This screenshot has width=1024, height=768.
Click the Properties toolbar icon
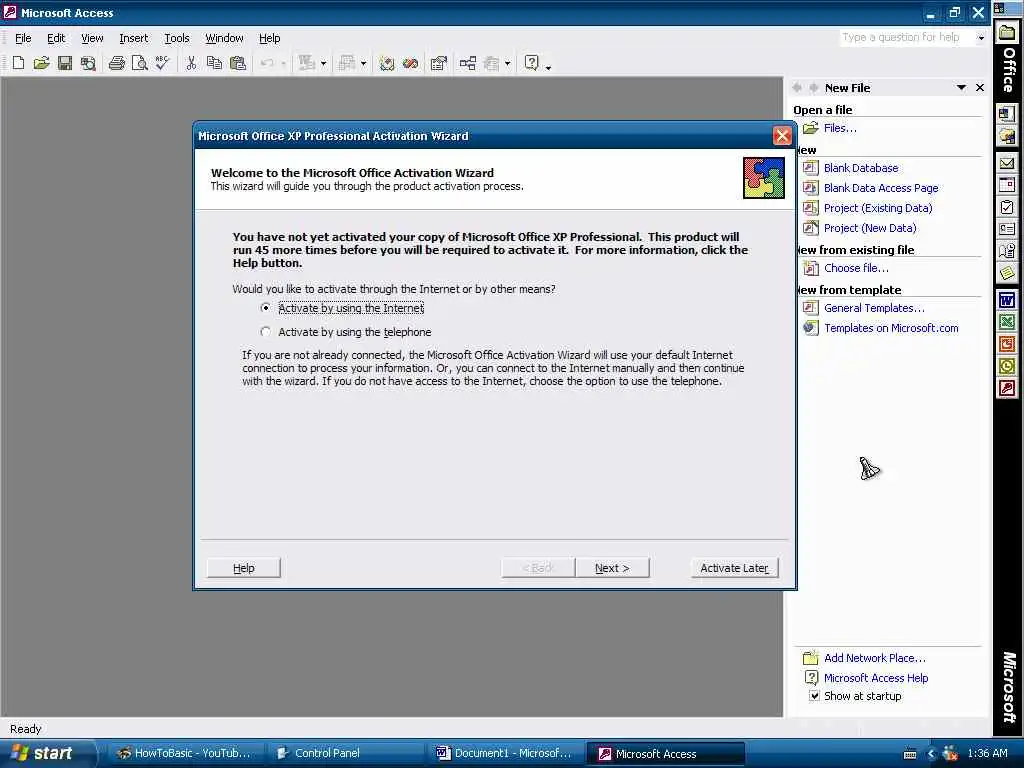pos(439,63)
